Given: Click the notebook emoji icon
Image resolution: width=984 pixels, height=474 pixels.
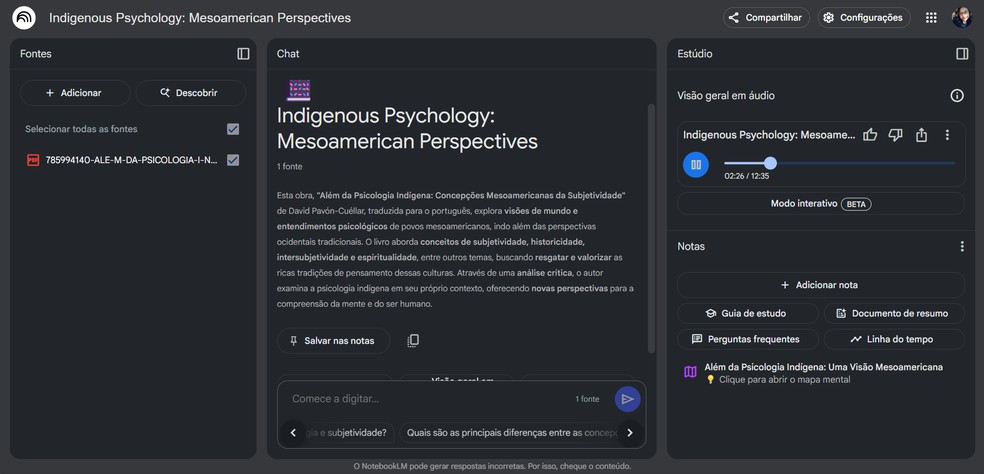Looking at the screenshot, I should pos(299,90).
